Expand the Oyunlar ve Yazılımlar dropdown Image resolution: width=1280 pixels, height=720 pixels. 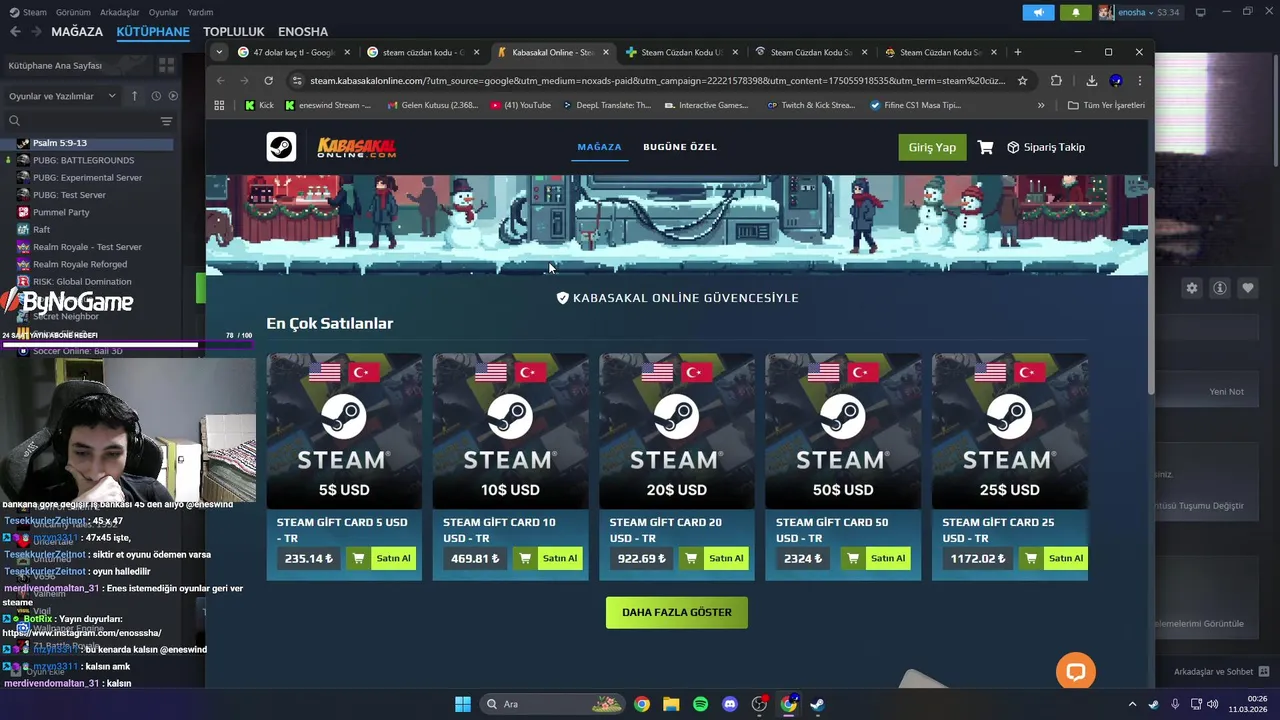click(64, 96)
